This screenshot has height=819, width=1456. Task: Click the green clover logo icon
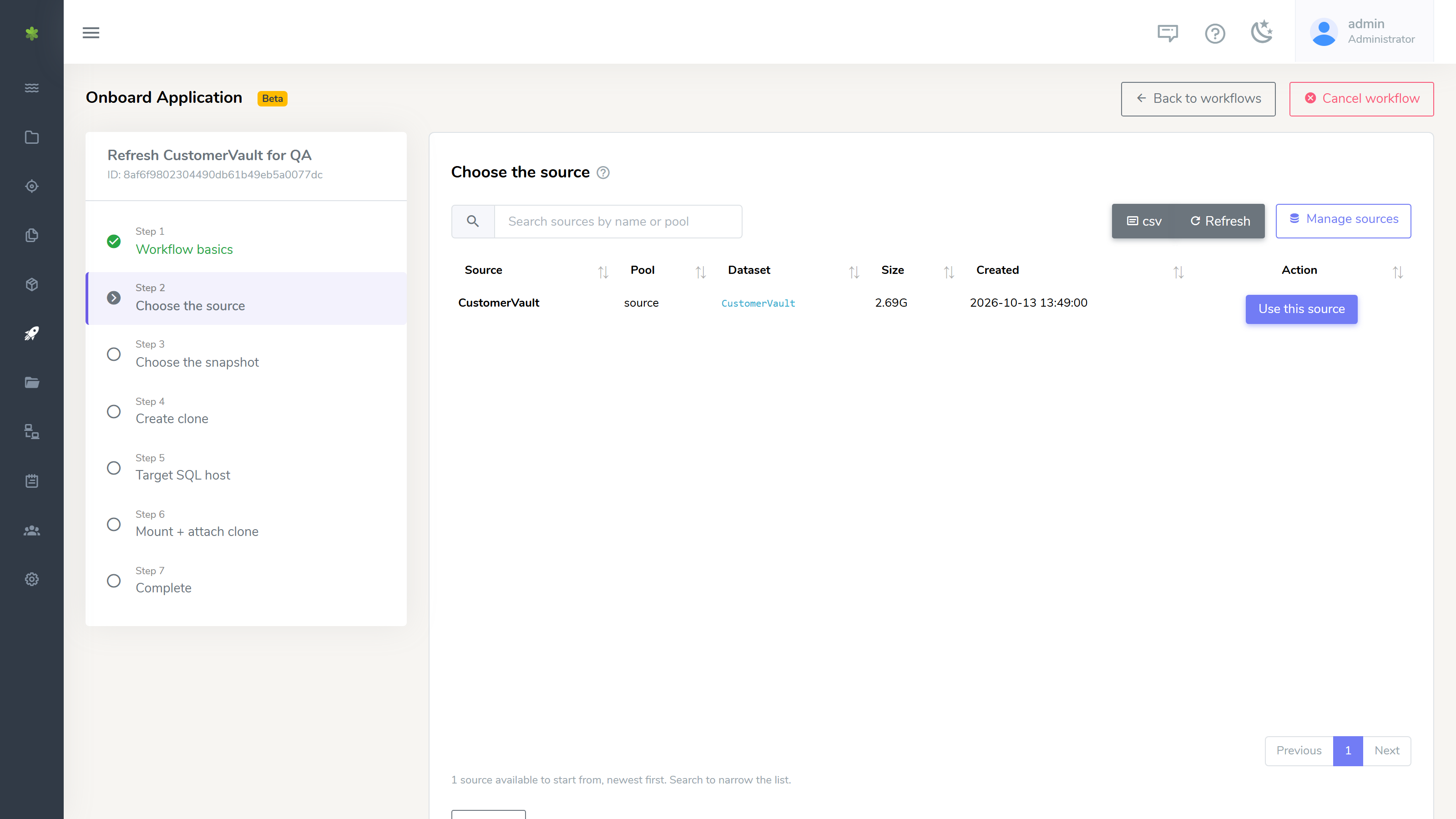32,33
